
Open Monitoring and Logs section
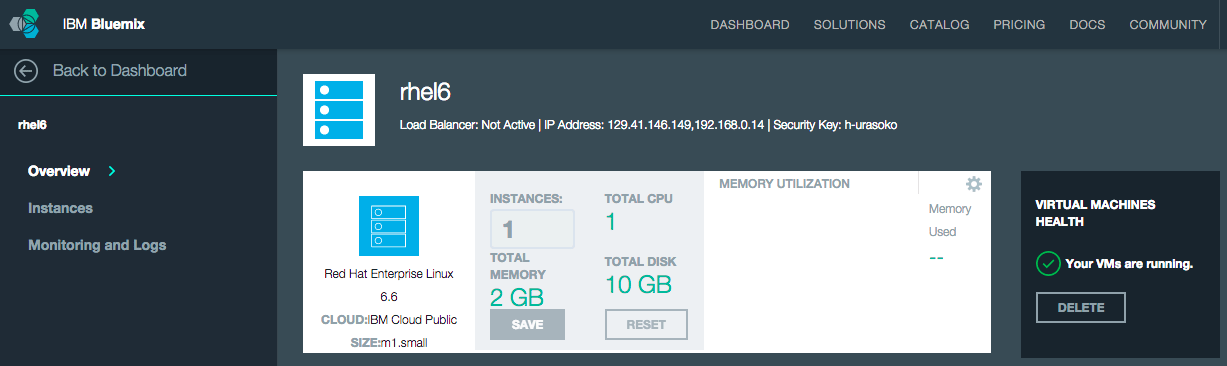pyautogui.click(x=97, y=245)
